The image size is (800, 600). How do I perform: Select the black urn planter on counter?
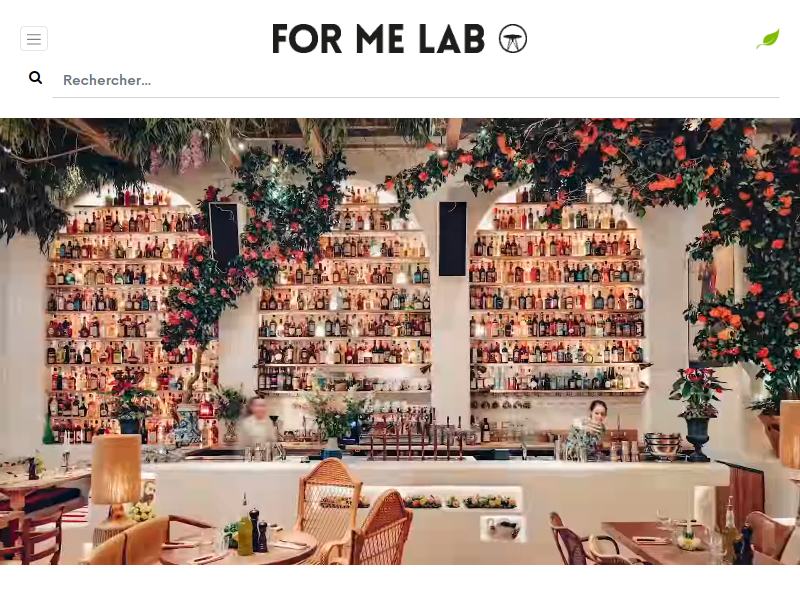coord(697,439)
